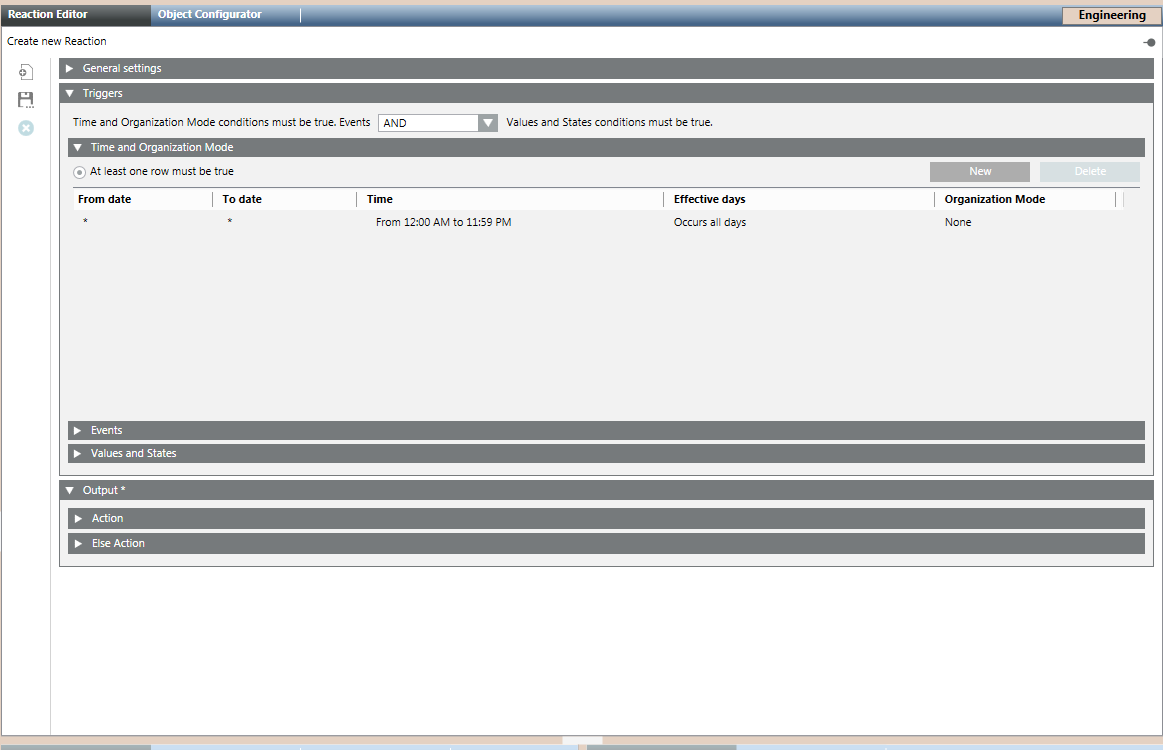Expand the Values and States section

click(77, 453)
